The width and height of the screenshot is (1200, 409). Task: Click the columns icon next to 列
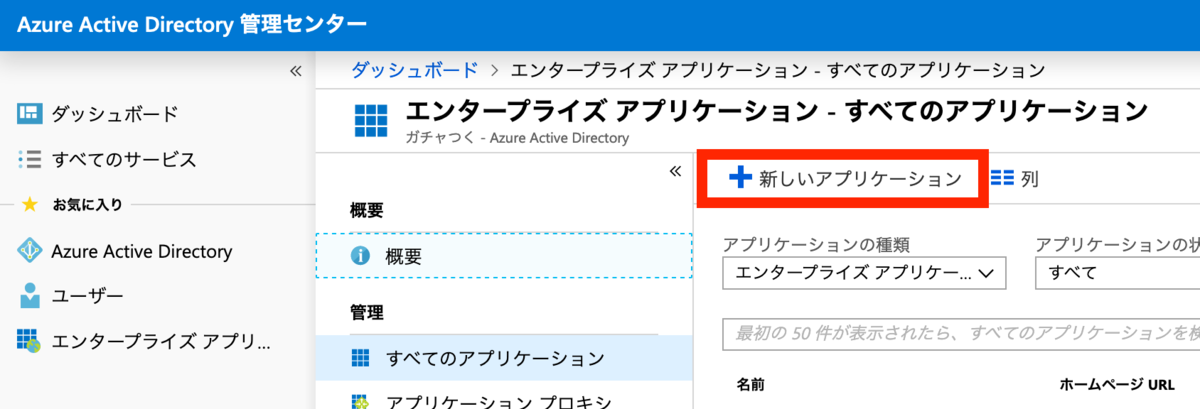[1002, 179]
